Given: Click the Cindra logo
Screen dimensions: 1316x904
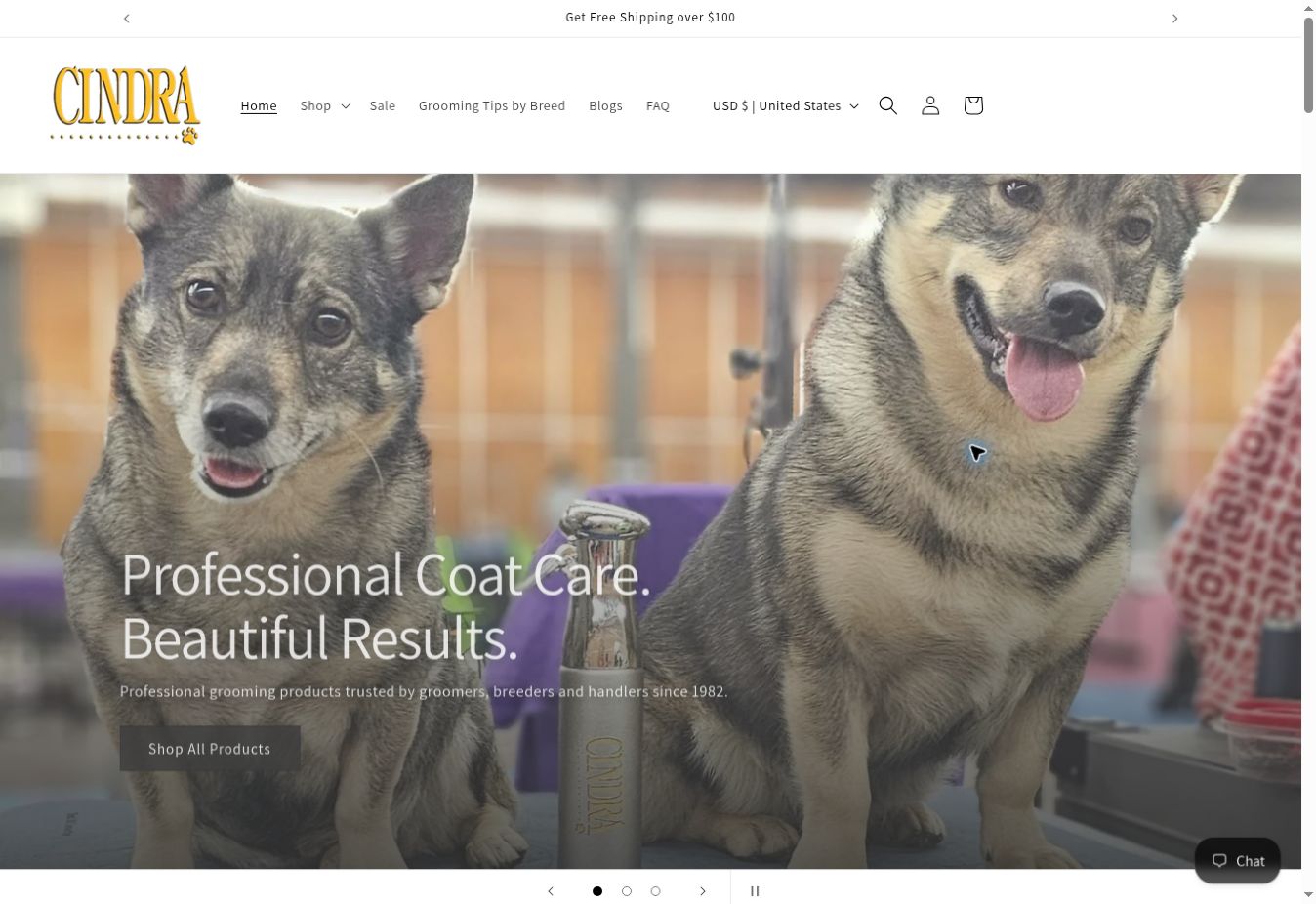Looking at the screenshot, I should (x=125, y=105).
